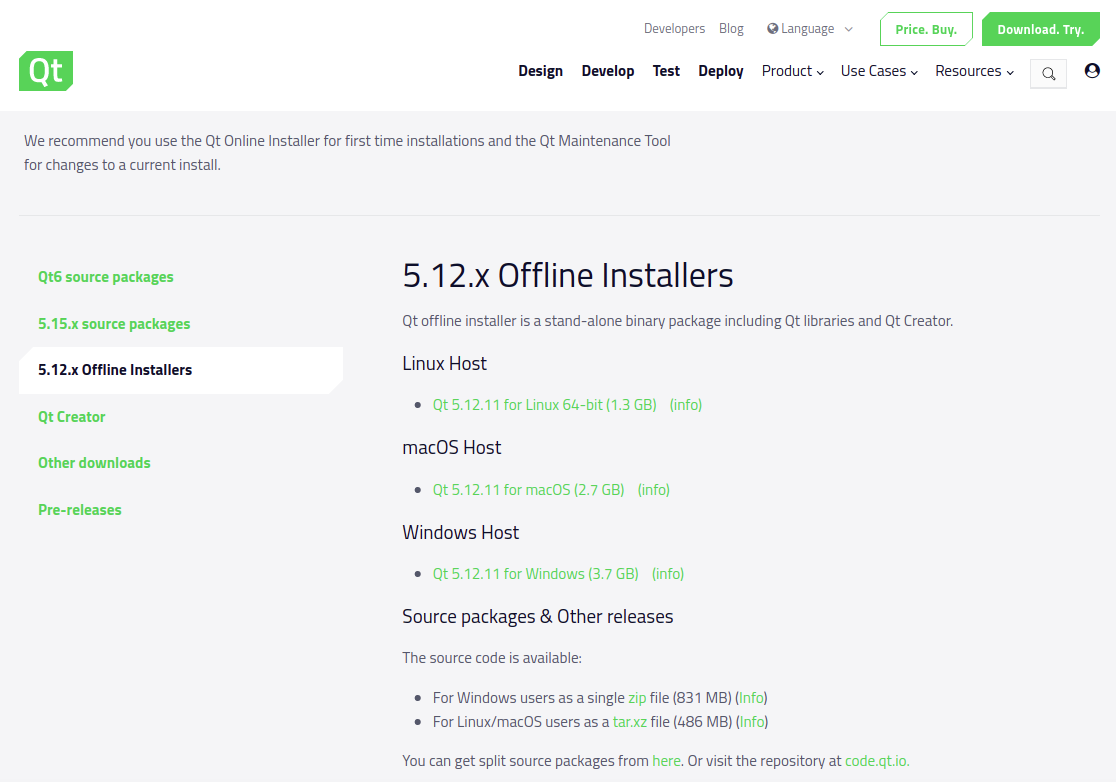Viewport: 1116px width, 782px height.
Task: Select the Design menu item
Action: tap(540, 71)
